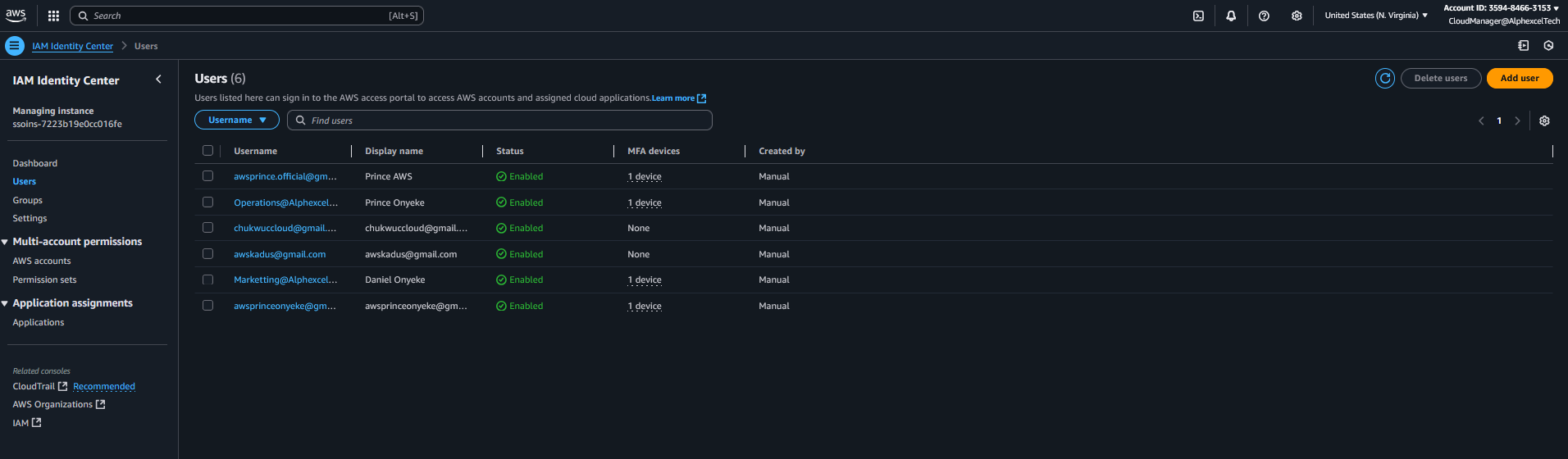Click the 1 device for Daniel Onyeke
Viewport: 1568px width, 459px height.
(645, 279)
